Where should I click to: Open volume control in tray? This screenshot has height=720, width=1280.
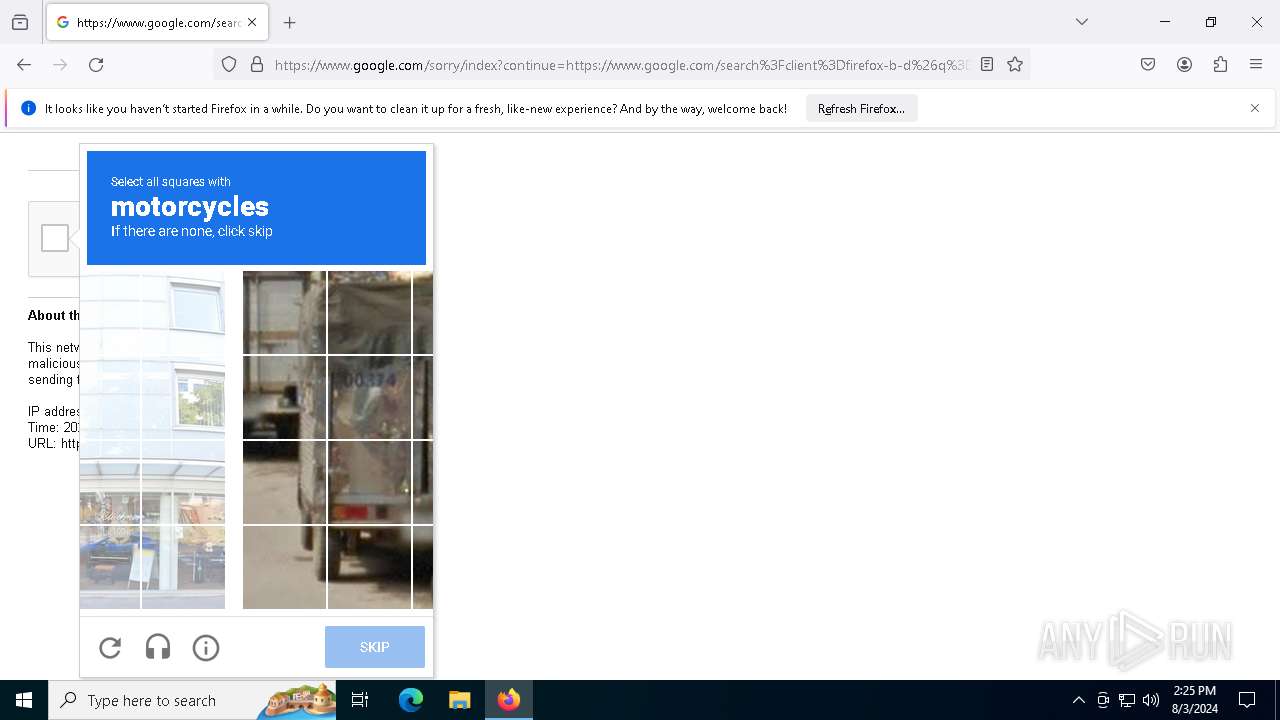tap(1151, 700)
